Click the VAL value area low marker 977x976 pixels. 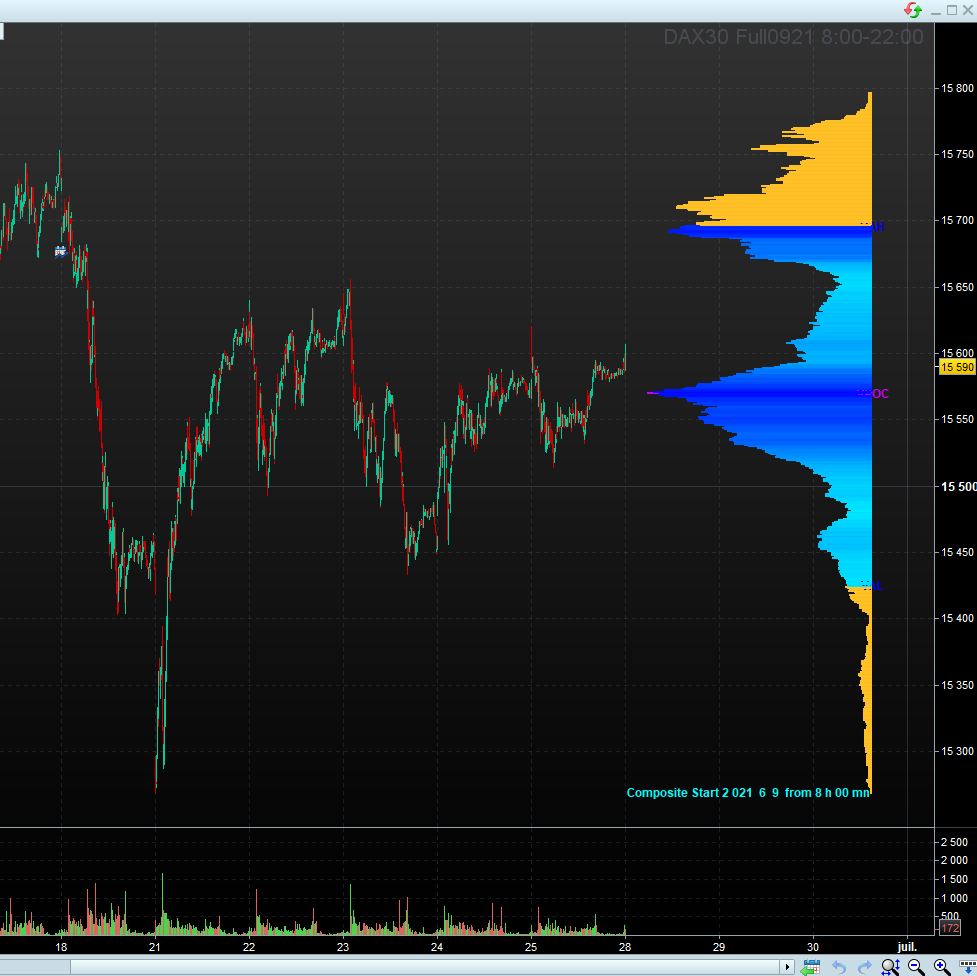click(872, 585)
